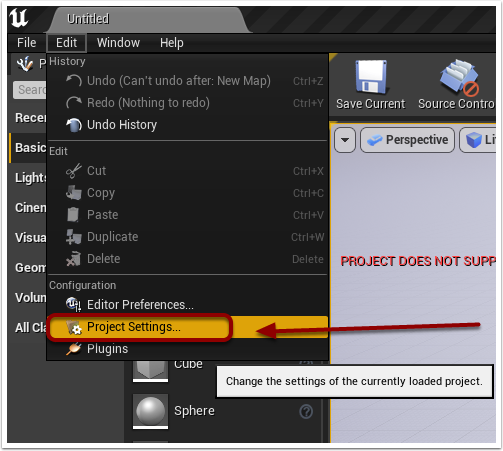Screen dimensions: 503x451
Task: Click the help question mark next to Sphere
Action: coord(306,411)
